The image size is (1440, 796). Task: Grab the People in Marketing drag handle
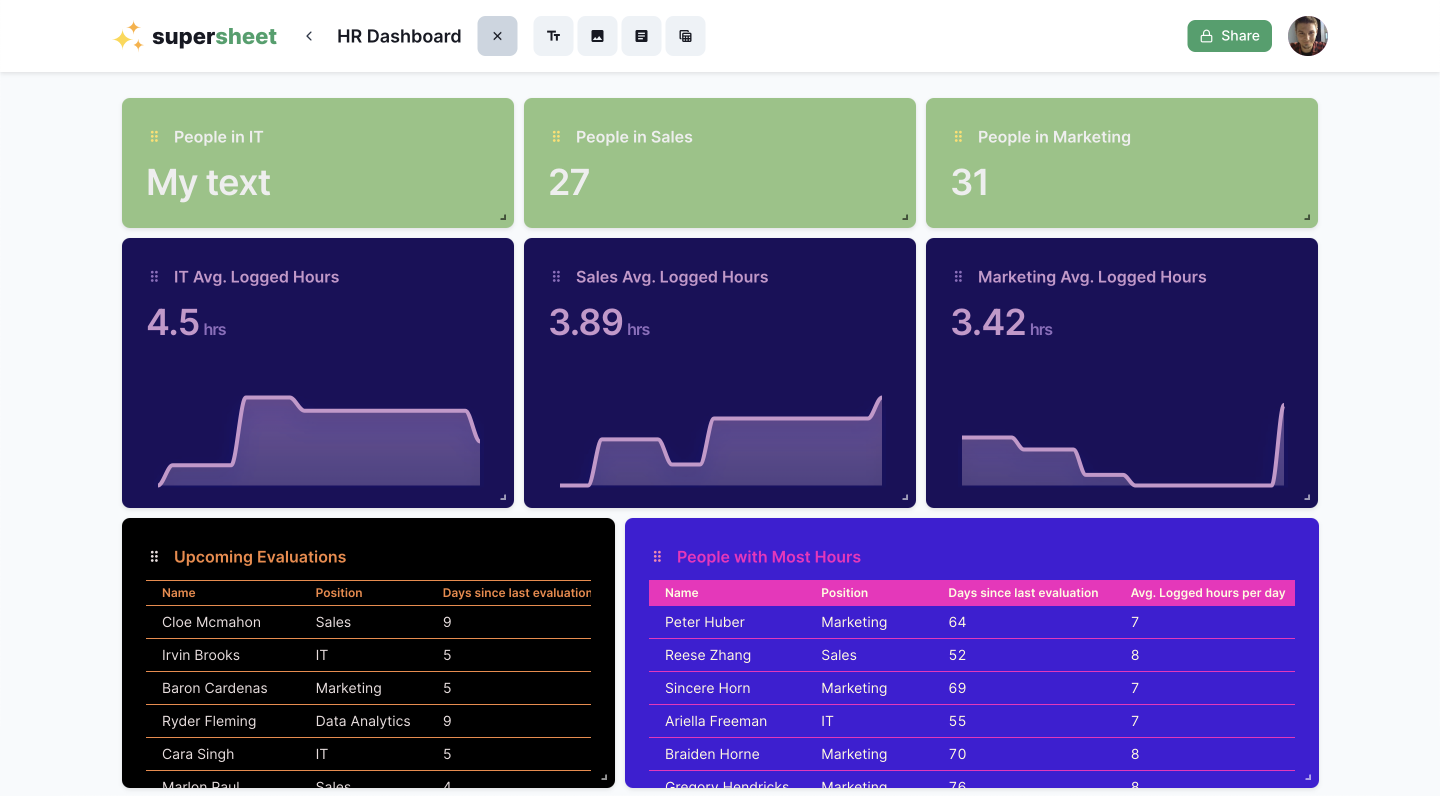(x=958, y=137)
